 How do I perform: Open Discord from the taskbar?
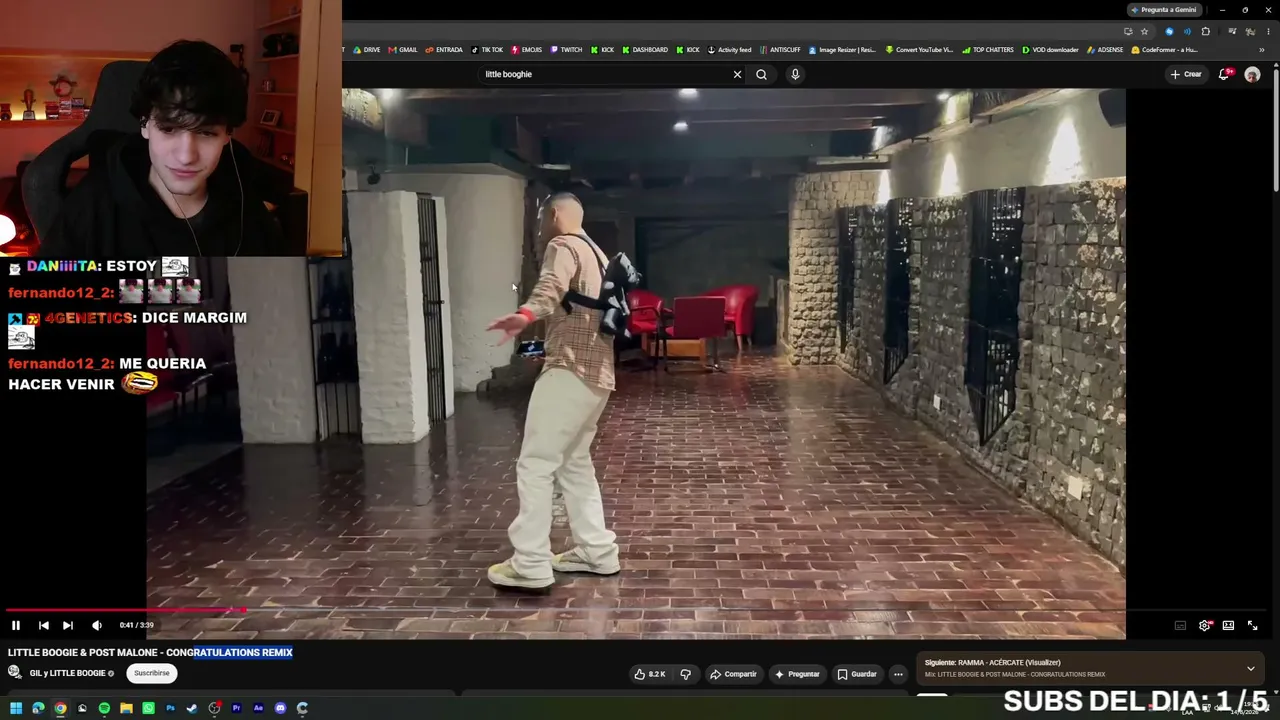280,709
